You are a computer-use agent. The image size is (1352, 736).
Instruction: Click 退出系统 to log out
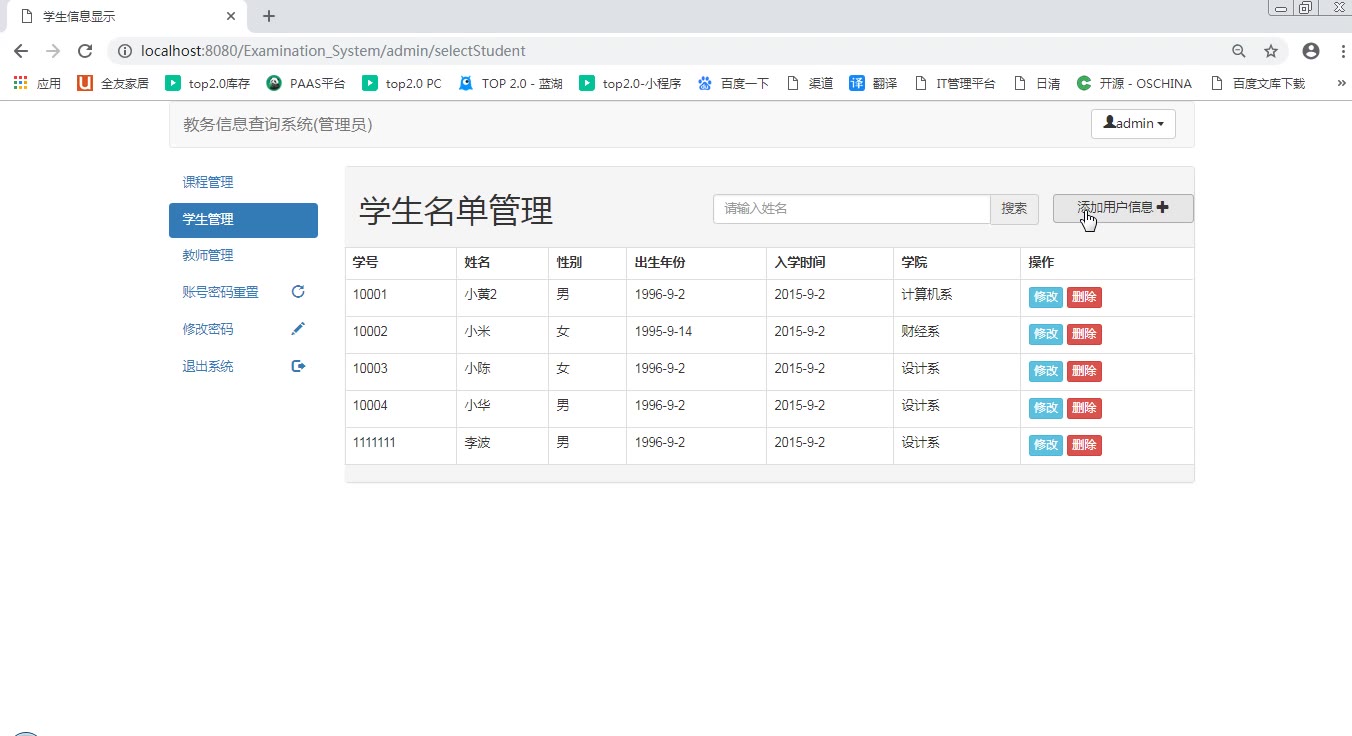pos(208,367)
